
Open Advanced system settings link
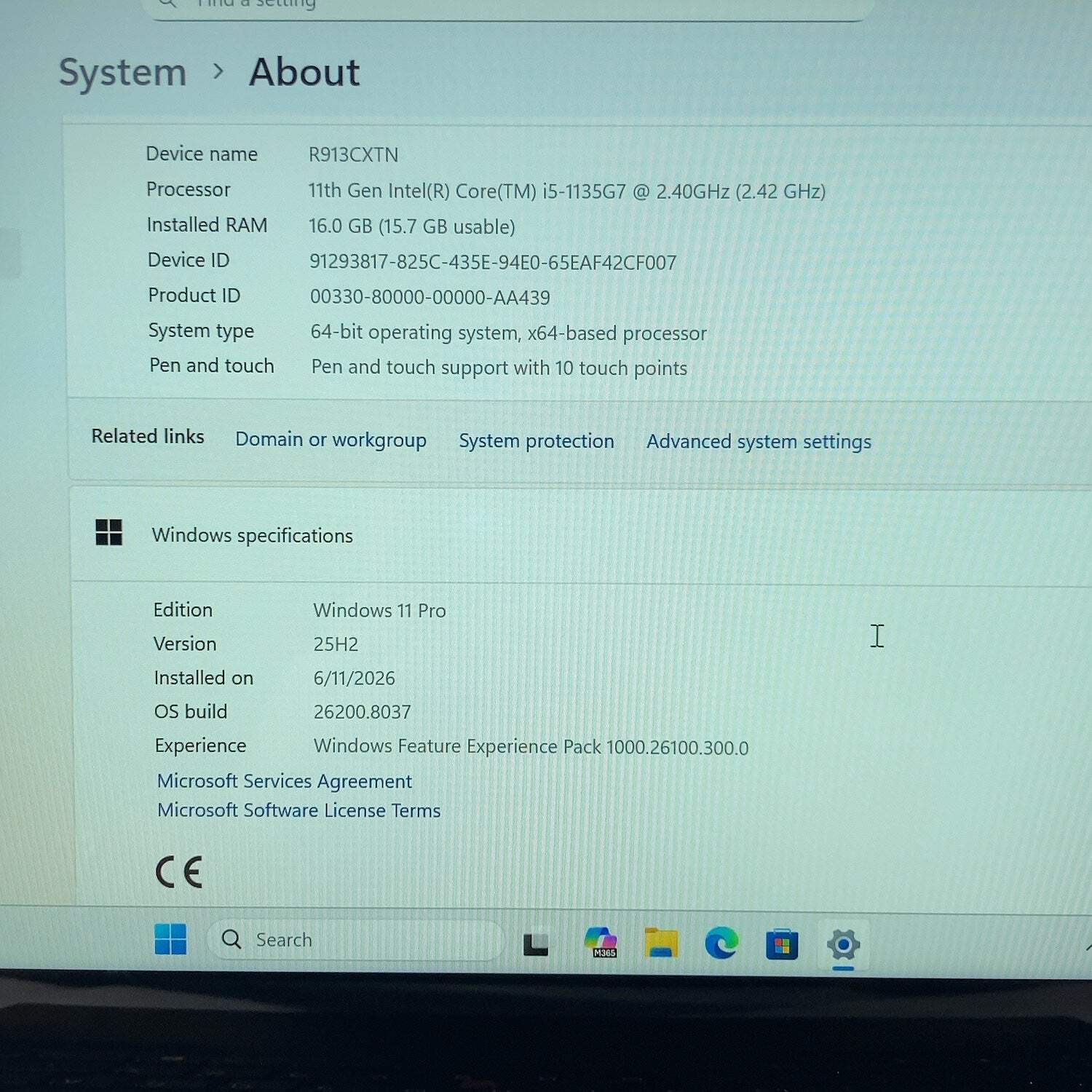click(x=759, y=441)
